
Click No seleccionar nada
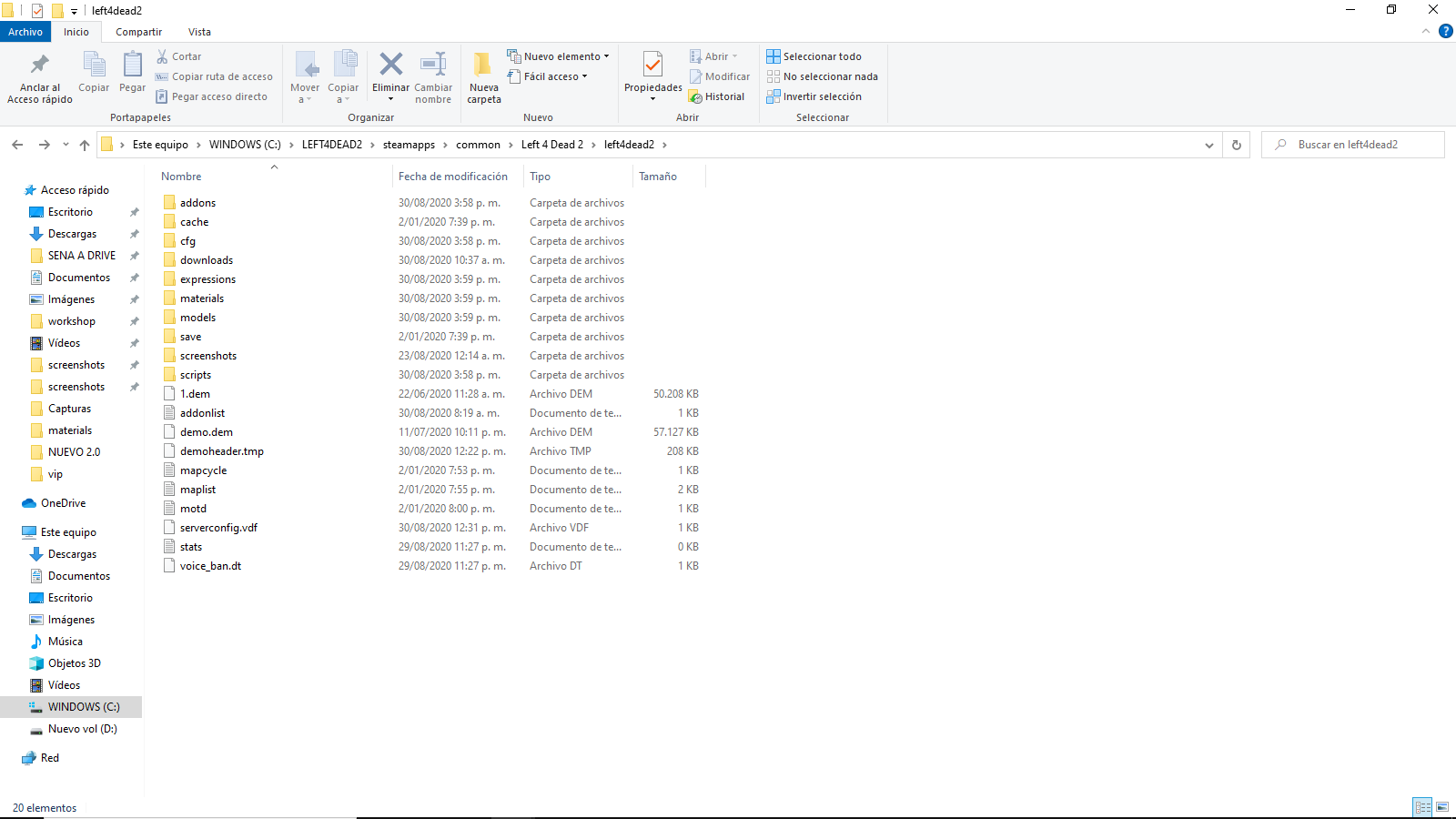pyautogui.click(x=822, y=76)
